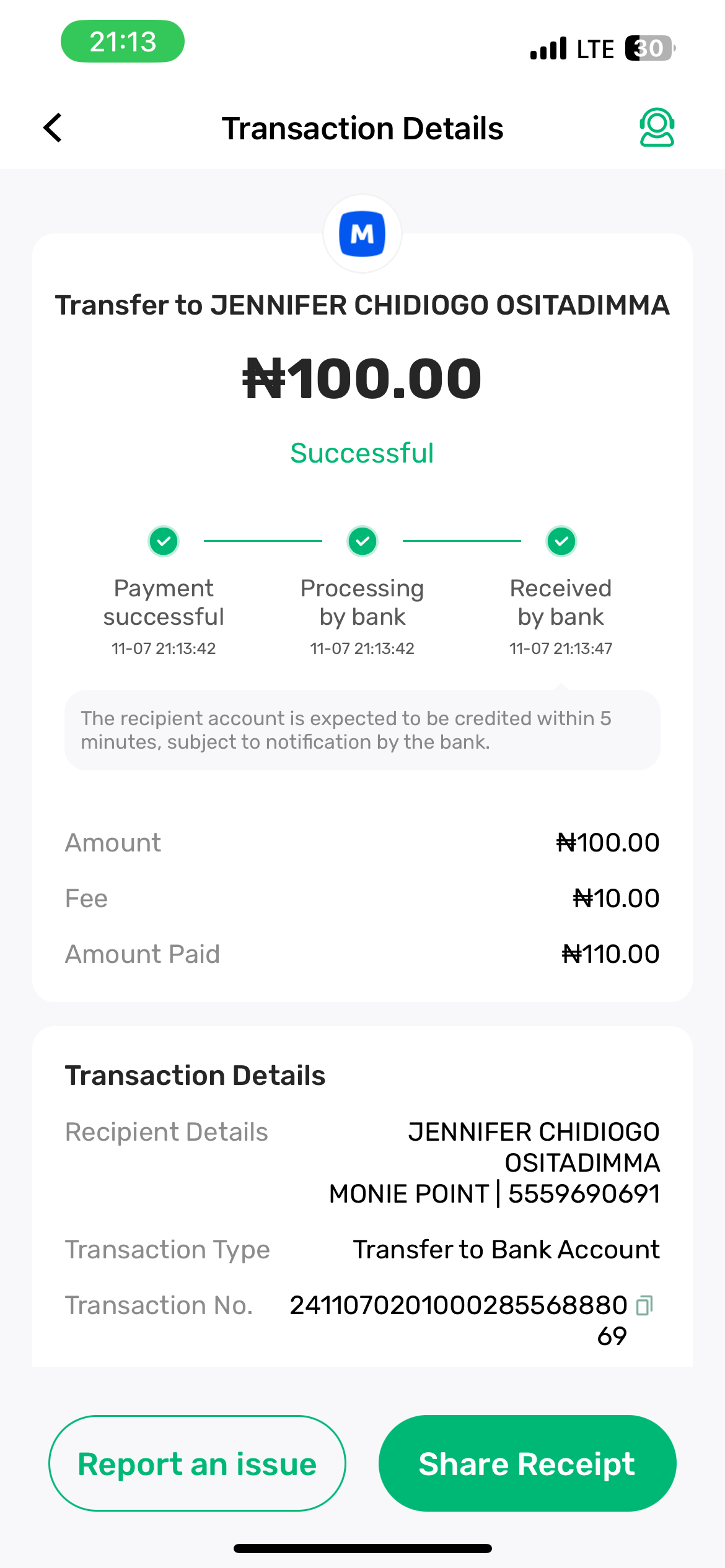This screenshot has width=725, height=1568.
Task: Tap the Fee ₦10.00 value
Action: click(x=616, y=899)
